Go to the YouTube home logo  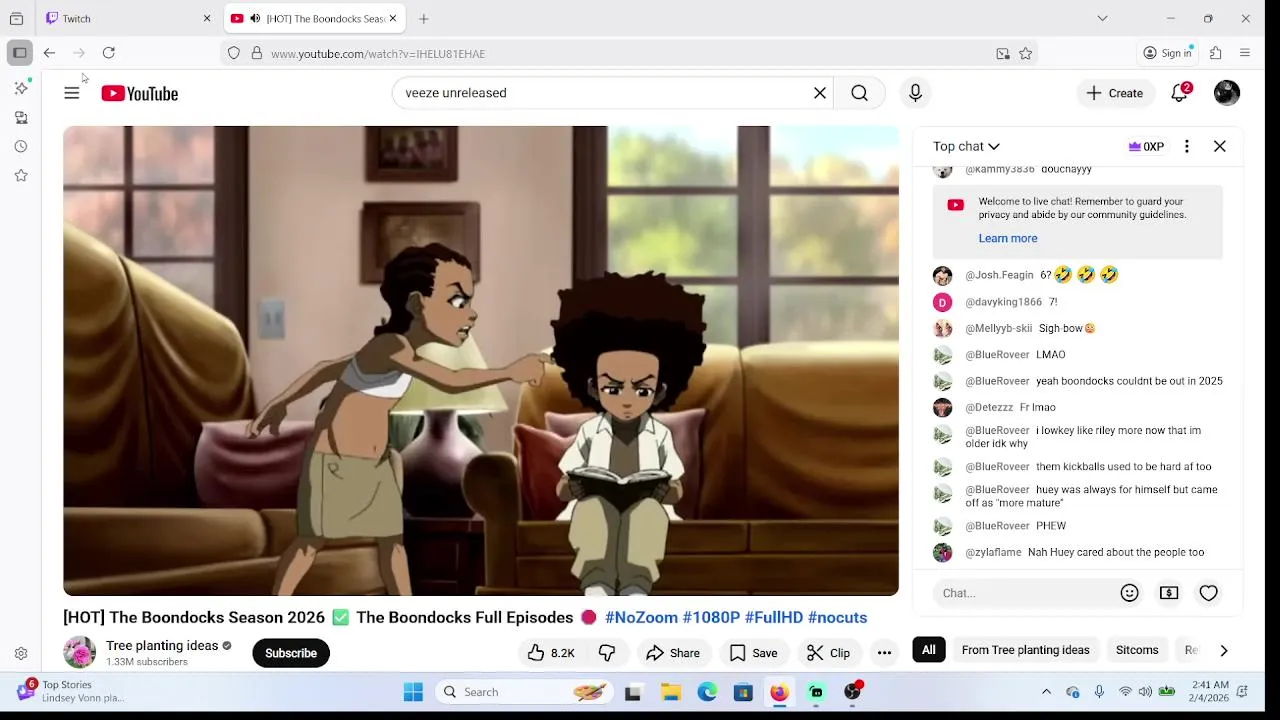[140, 93]
